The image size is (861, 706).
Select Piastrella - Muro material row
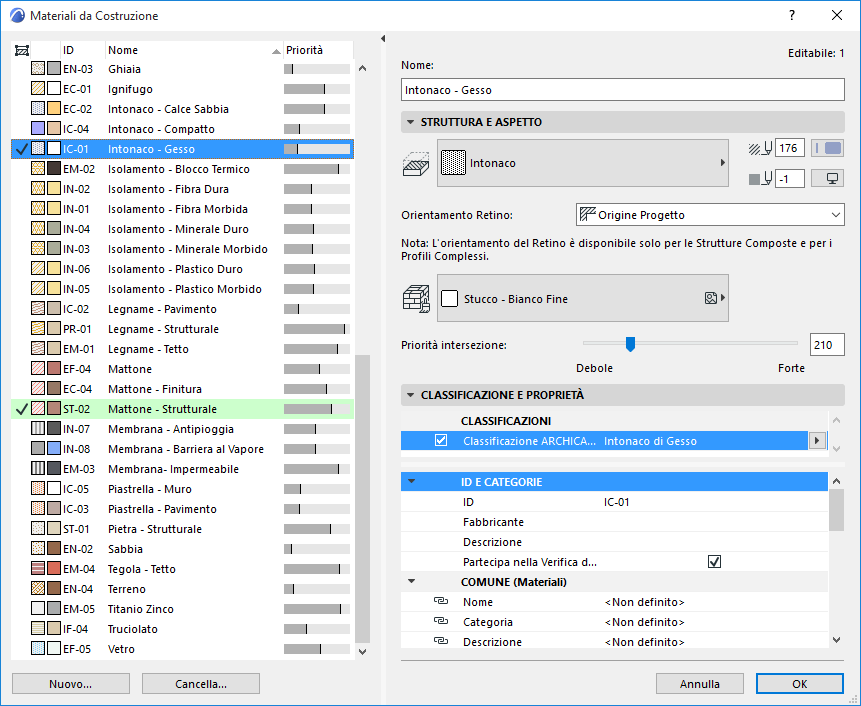tap(182, 489)
